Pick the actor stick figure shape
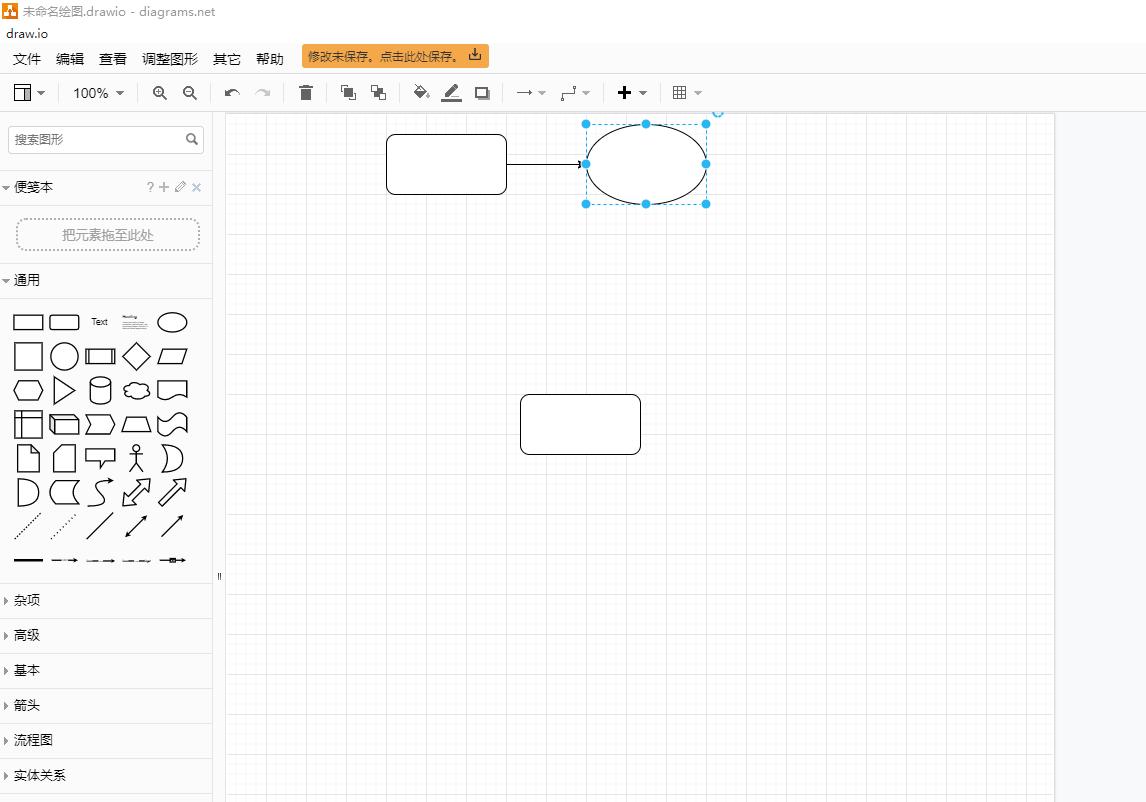 tap(136, 458)
